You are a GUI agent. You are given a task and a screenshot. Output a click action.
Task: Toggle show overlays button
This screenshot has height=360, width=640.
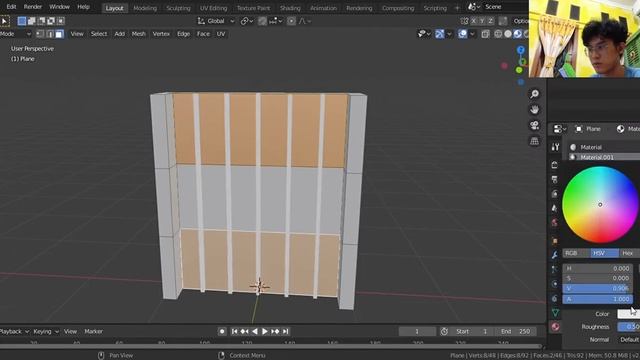tap(462, 34)
